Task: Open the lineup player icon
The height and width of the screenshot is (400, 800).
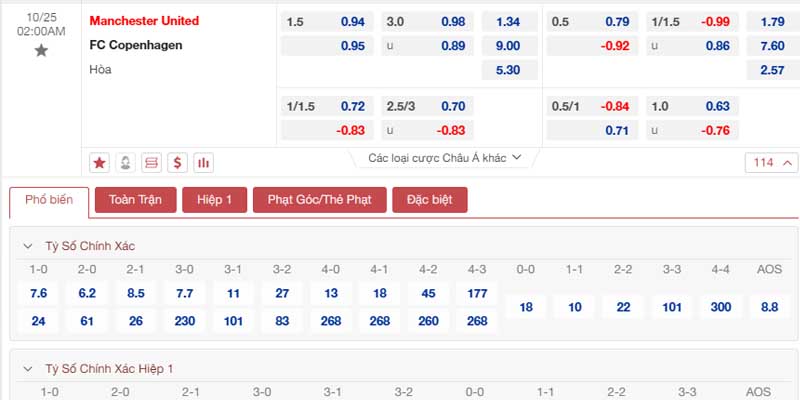Action: click(x=126, y=163)
